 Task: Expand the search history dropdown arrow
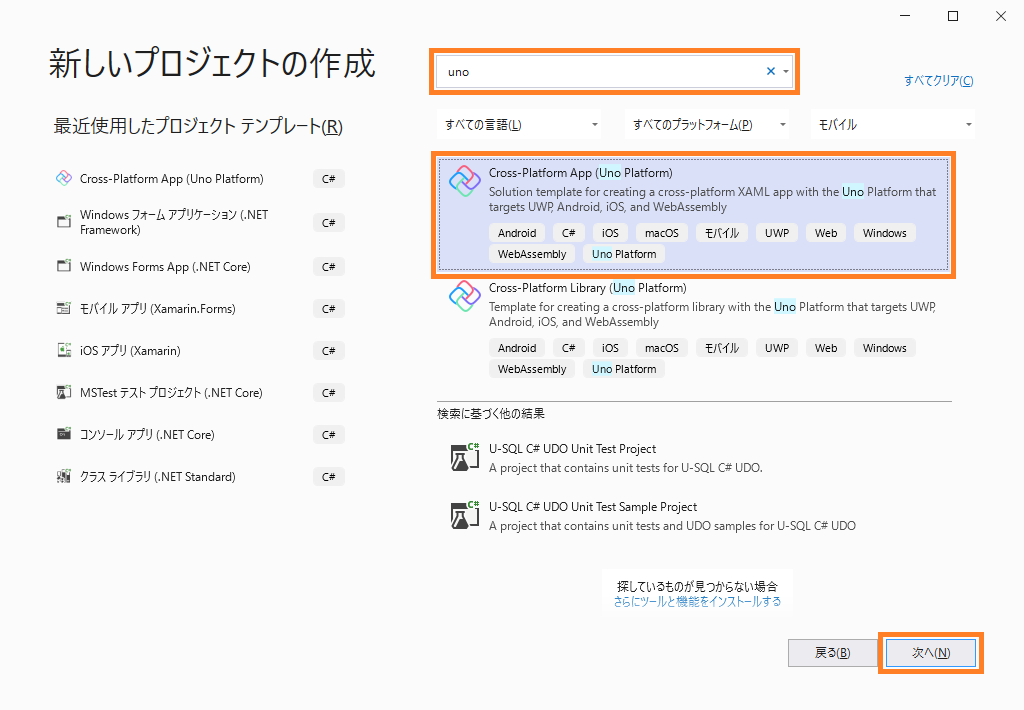787,72
